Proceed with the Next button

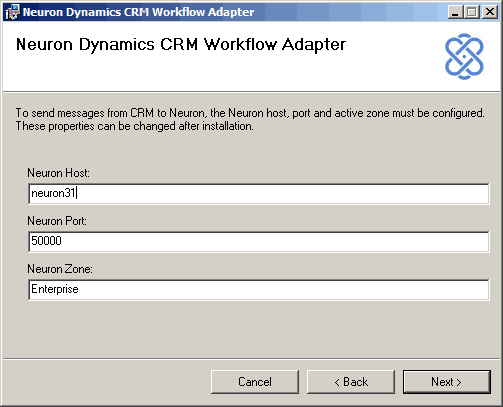click(x=447, y=382)
